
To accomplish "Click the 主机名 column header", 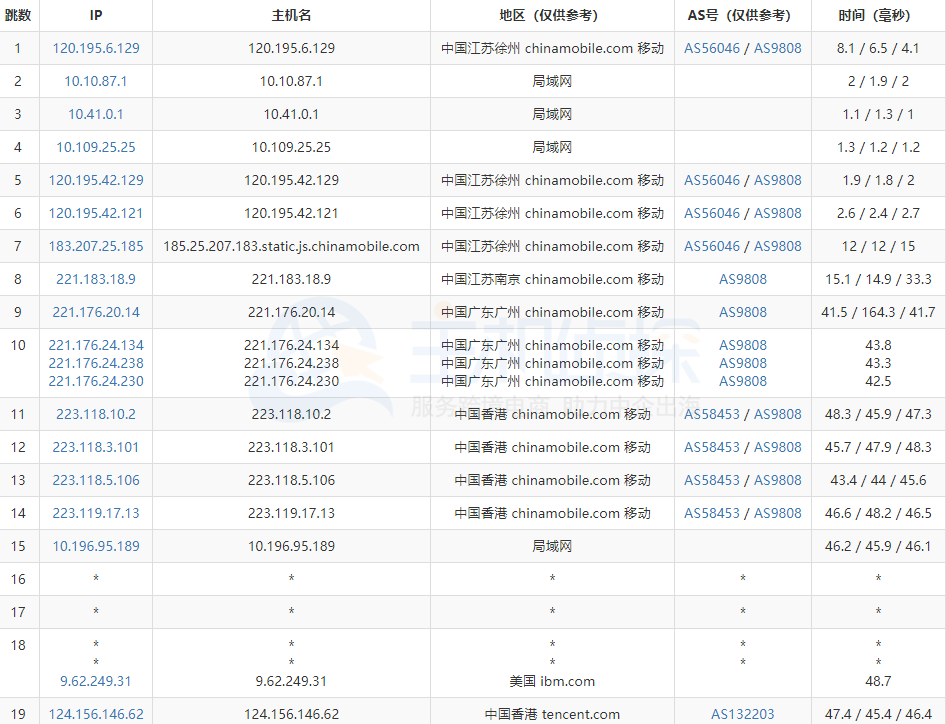I will (291, 15).
